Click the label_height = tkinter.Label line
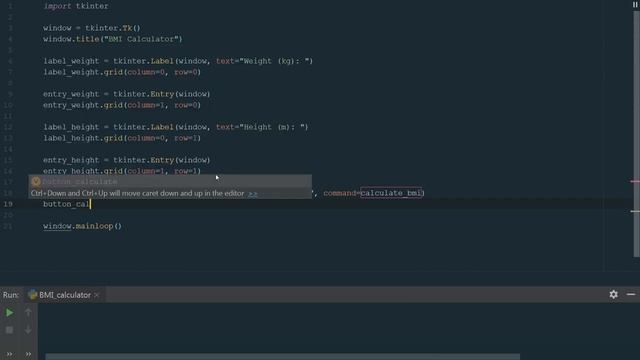 [176, 127]
